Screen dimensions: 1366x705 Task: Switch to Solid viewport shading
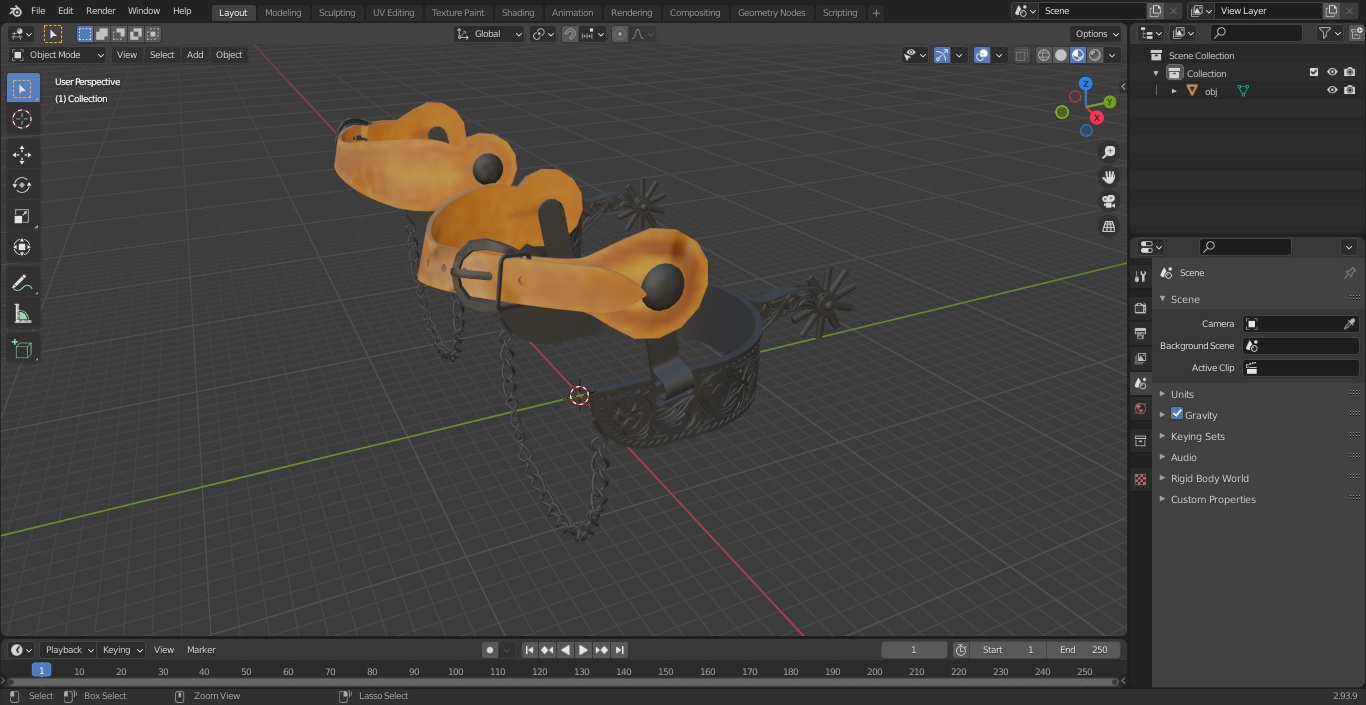(1061, 55)
